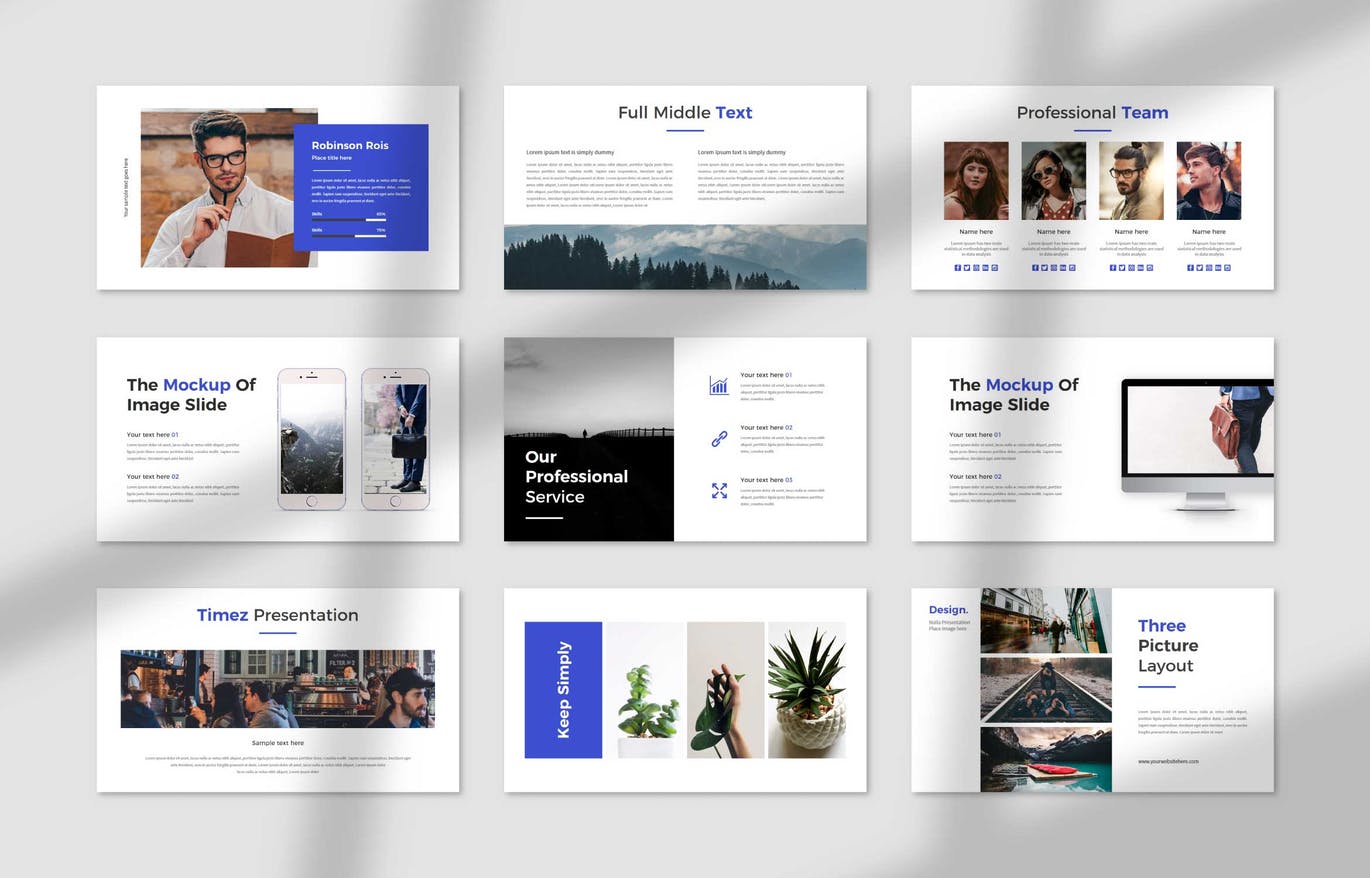Click the expand arrows icon in service list
This screenshot has width=1370, height=878.
point(719,490)
